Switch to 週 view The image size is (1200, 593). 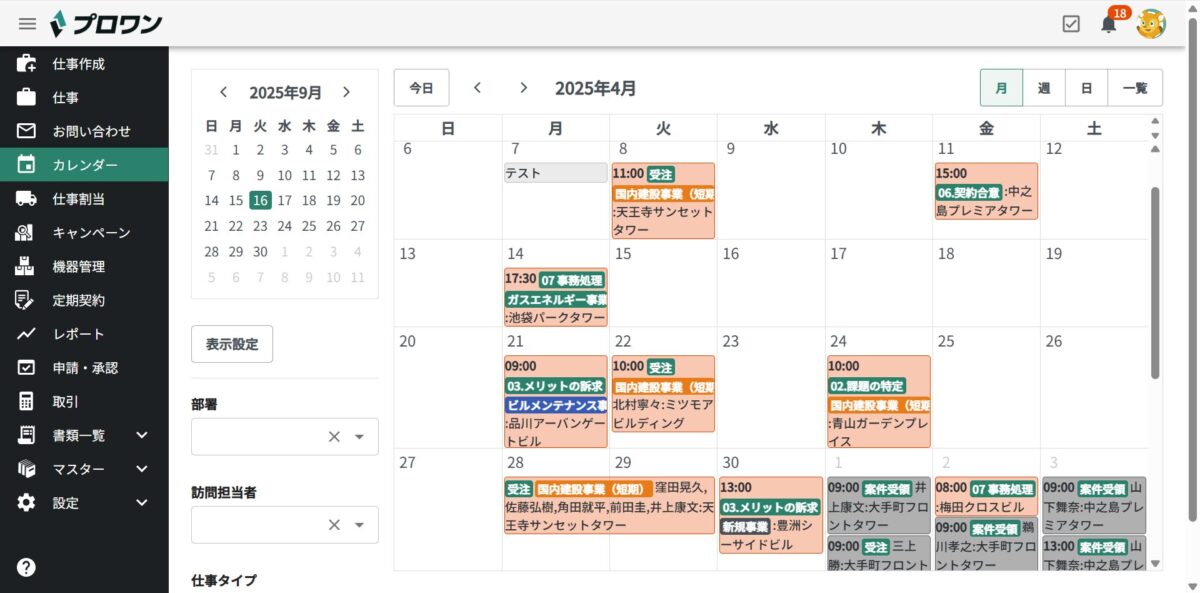(1044, 88)
